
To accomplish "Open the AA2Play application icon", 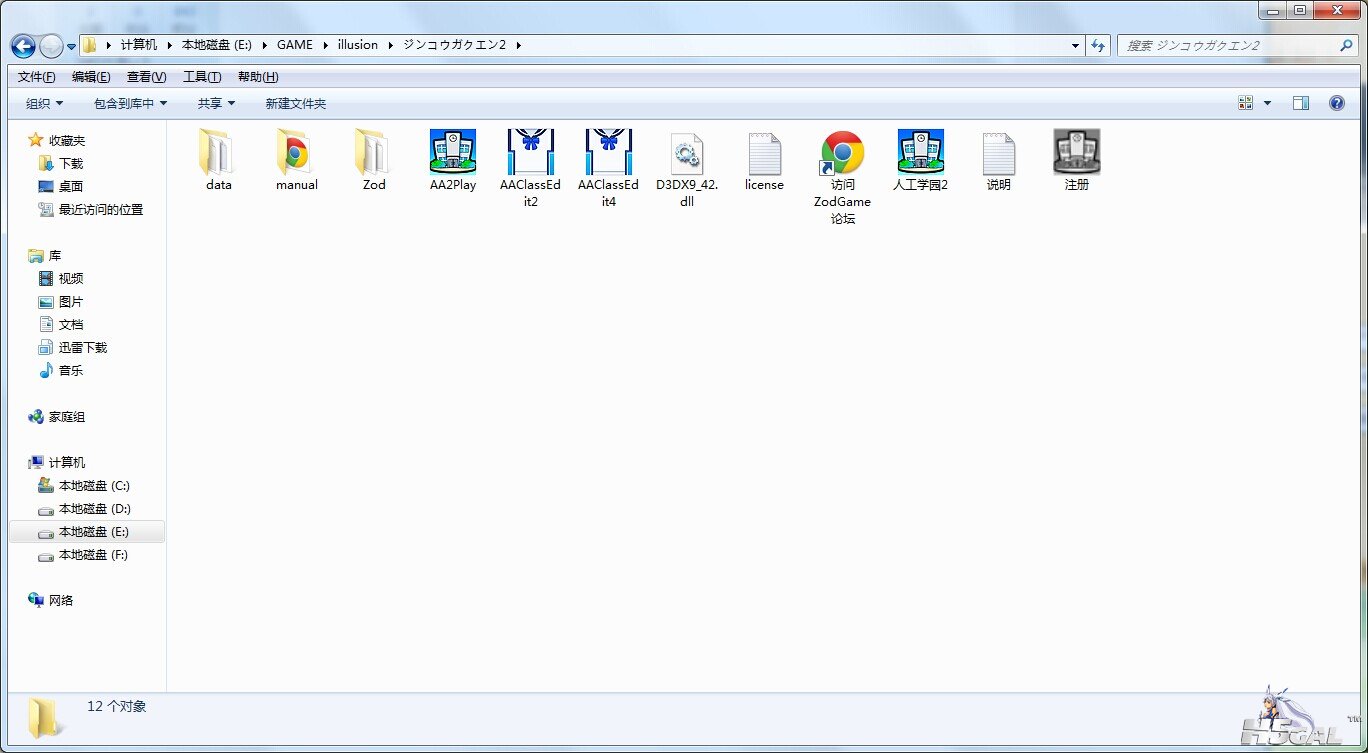I will point(452,153).
